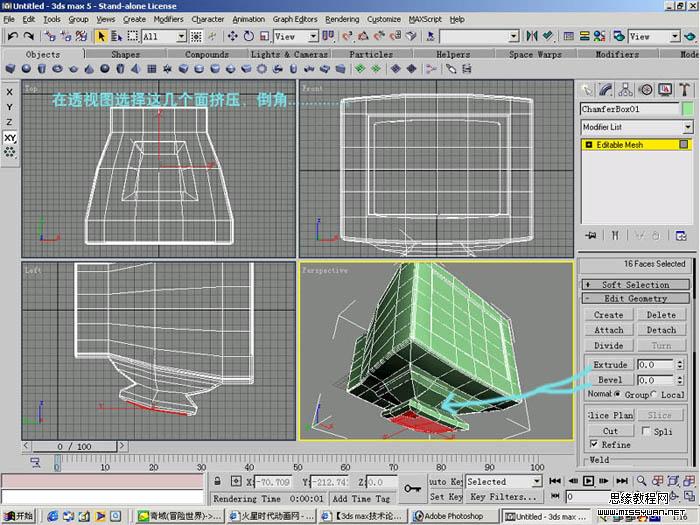Image resolution: width=700 pixels, height=525 pixels.
Task: Toggle the Split checkbox
Action: click(646, 431)
